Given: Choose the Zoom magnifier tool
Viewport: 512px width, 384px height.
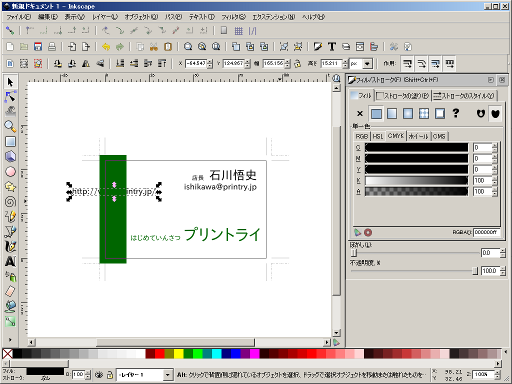Looking at the screenshot, I should (10, 126).
